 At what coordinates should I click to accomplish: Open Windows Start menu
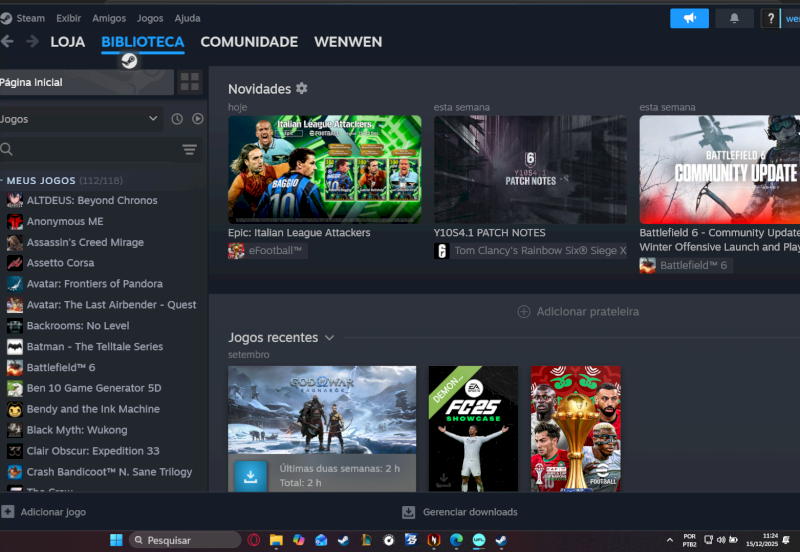[x=116, y=540]
